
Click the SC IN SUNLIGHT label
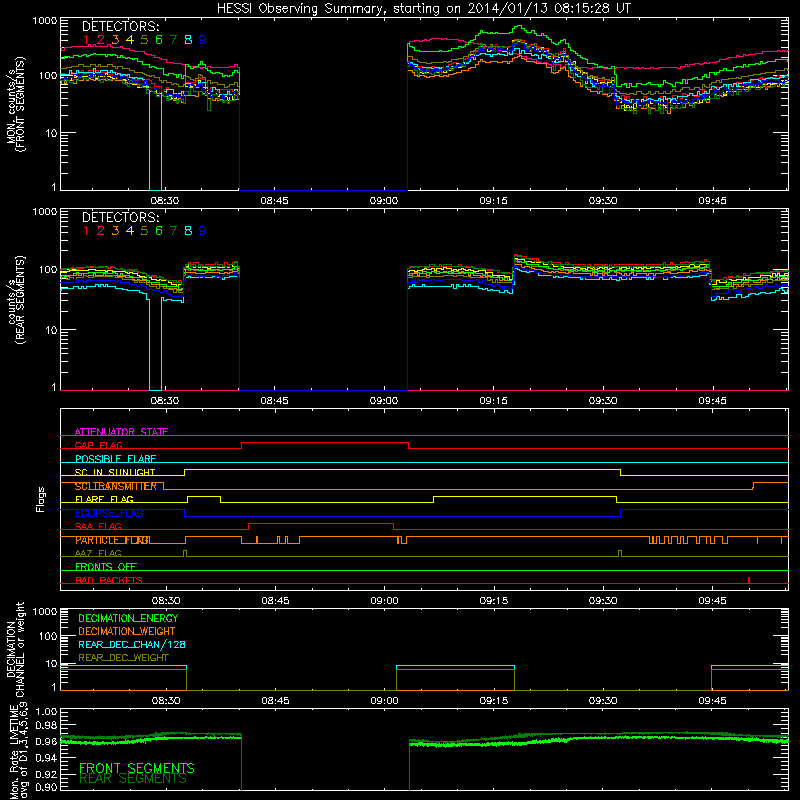tap(115, 472)
